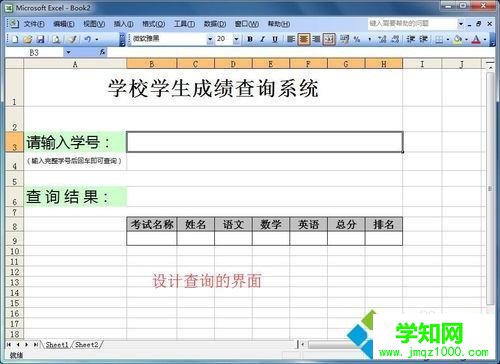
Task: Select the Format Painter brush icon
Action: [x=72, y=39]
